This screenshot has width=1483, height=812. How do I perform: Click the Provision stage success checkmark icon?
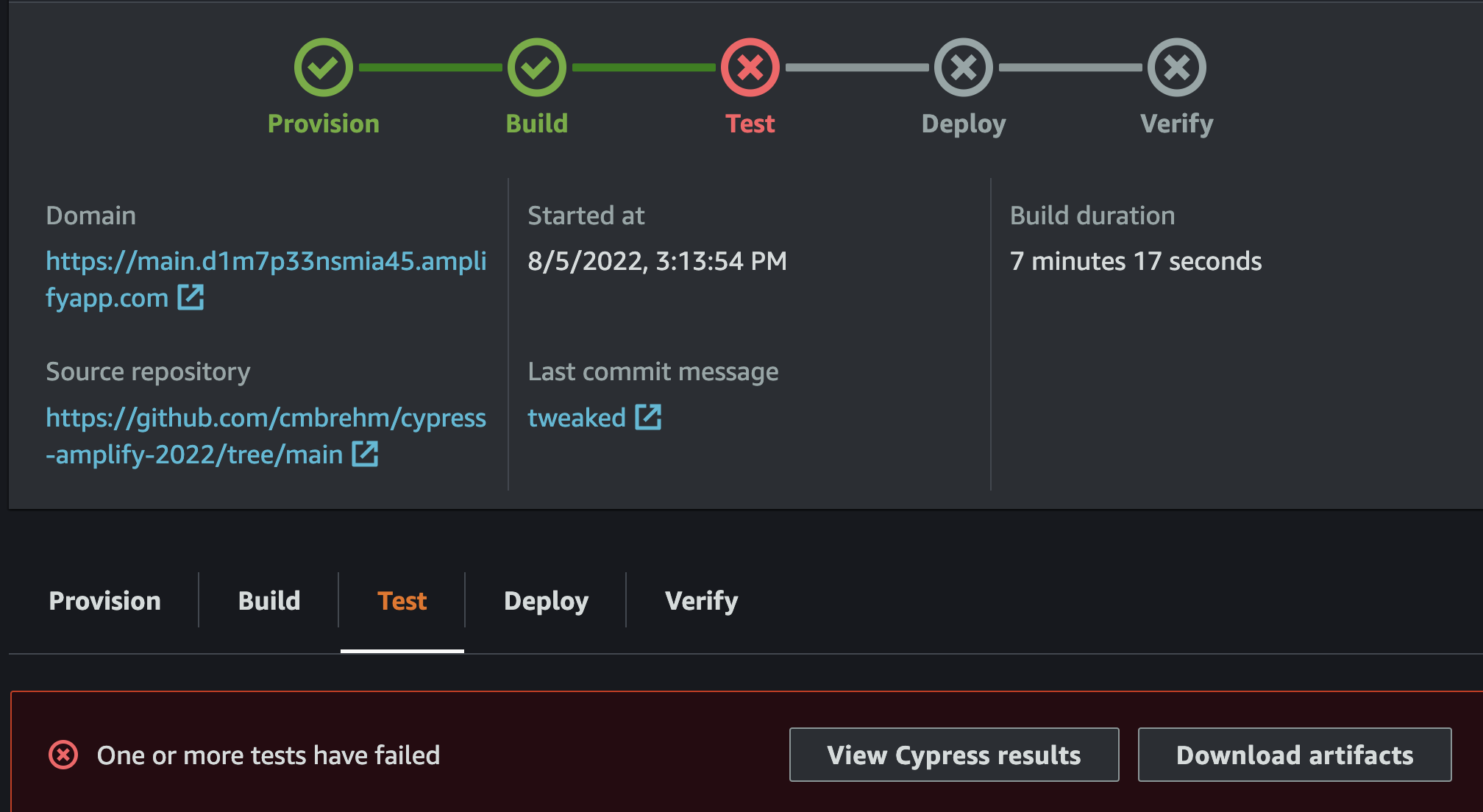[324, 67]
